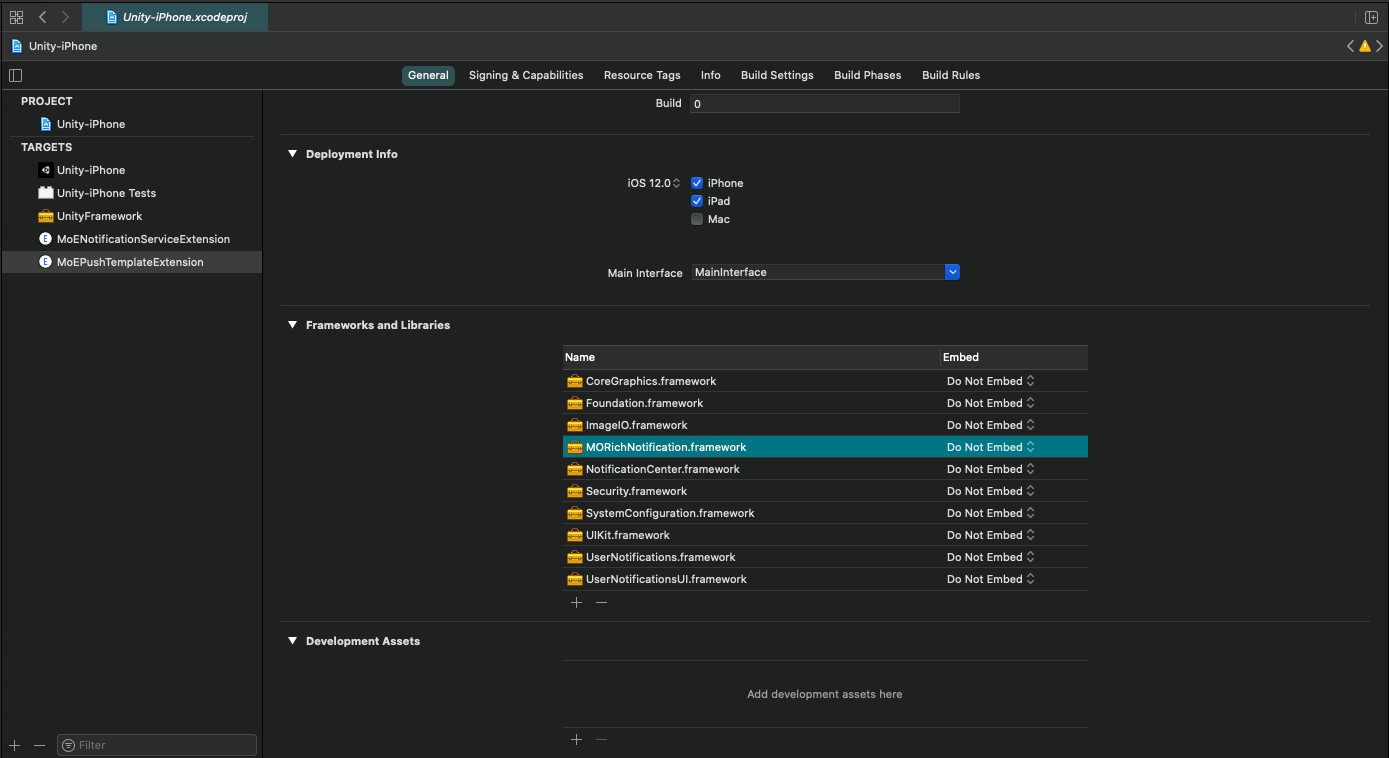Remove selected framework with minus button
Image resolution: width=1389 pixels, height=758 pixels.
[x=601, y=602]
